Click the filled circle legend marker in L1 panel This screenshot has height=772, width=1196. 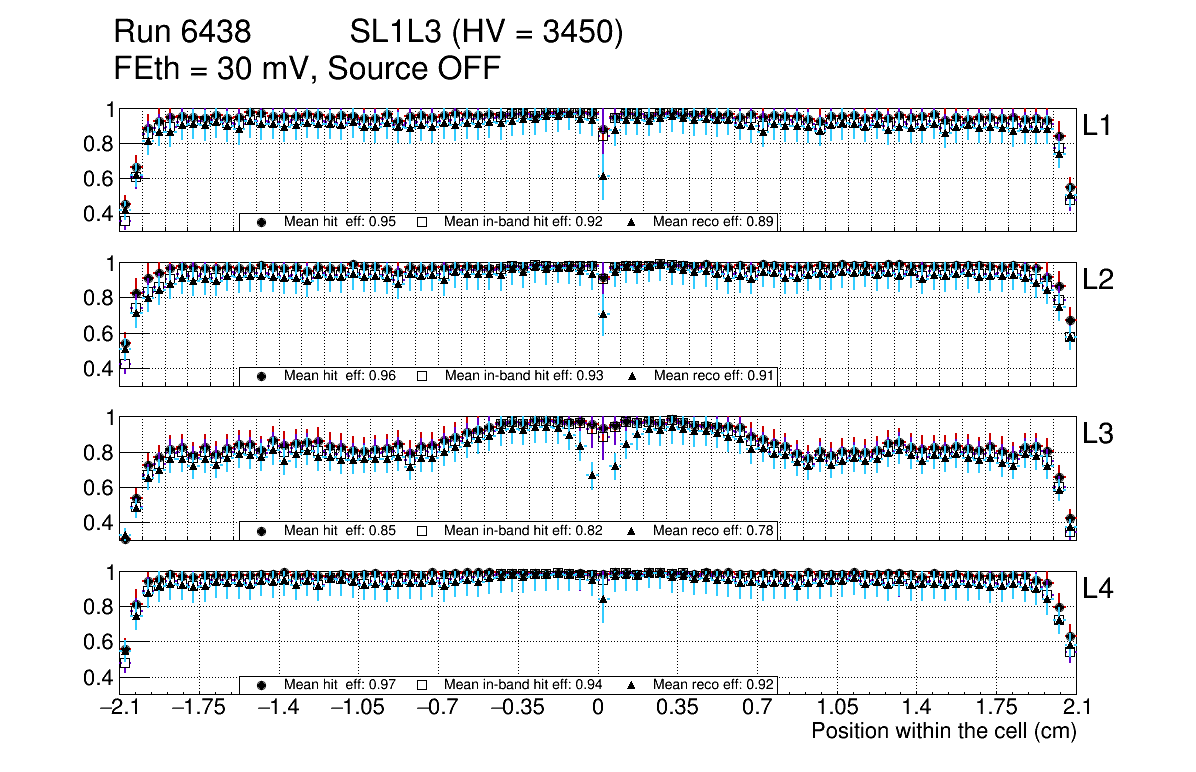(x=262, y=222)
